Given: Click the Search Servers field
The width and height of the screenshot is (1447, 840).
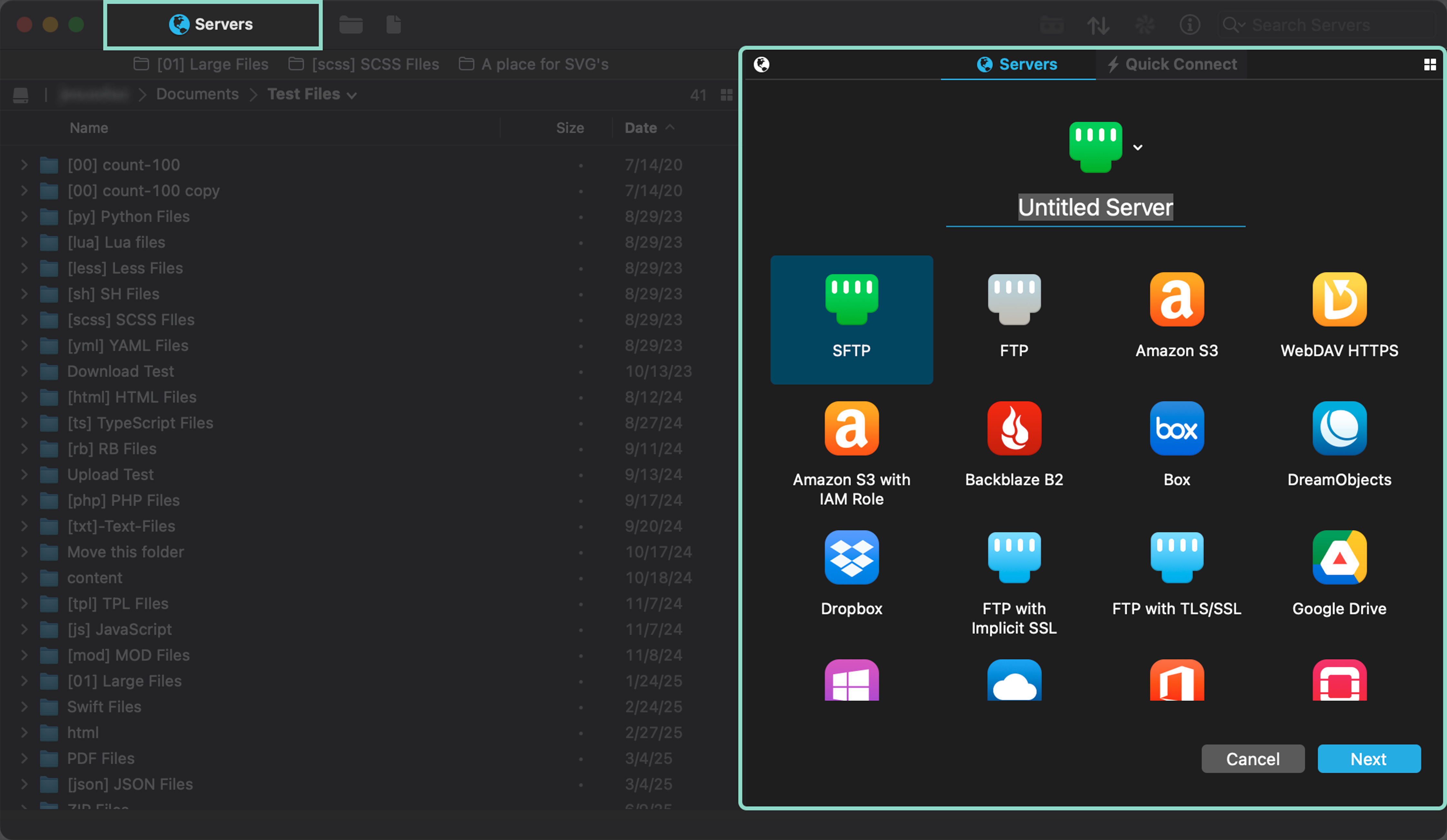Looking at the screenshot, I should point(1326,25).
